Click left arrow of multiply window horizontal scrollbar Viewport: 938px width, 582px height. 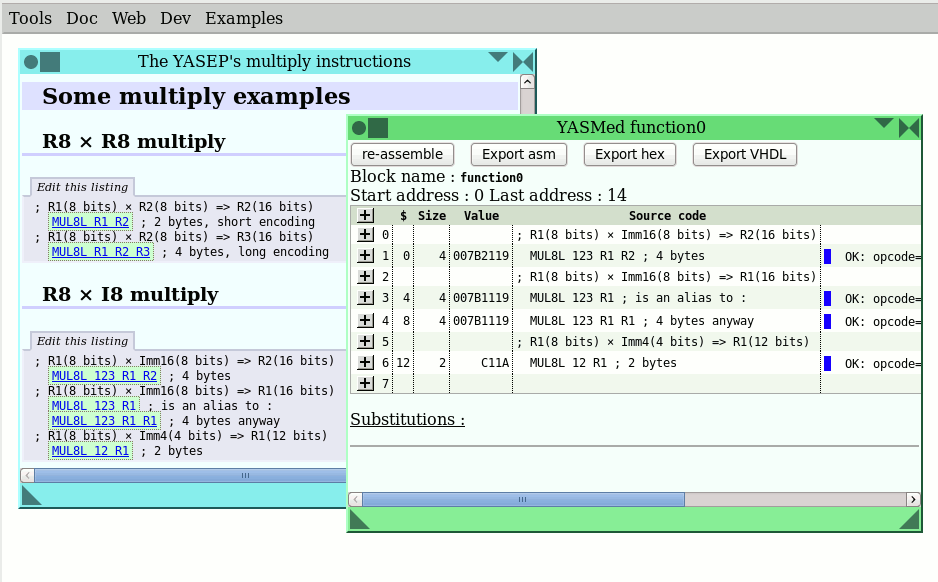click(x=28, y=476)
